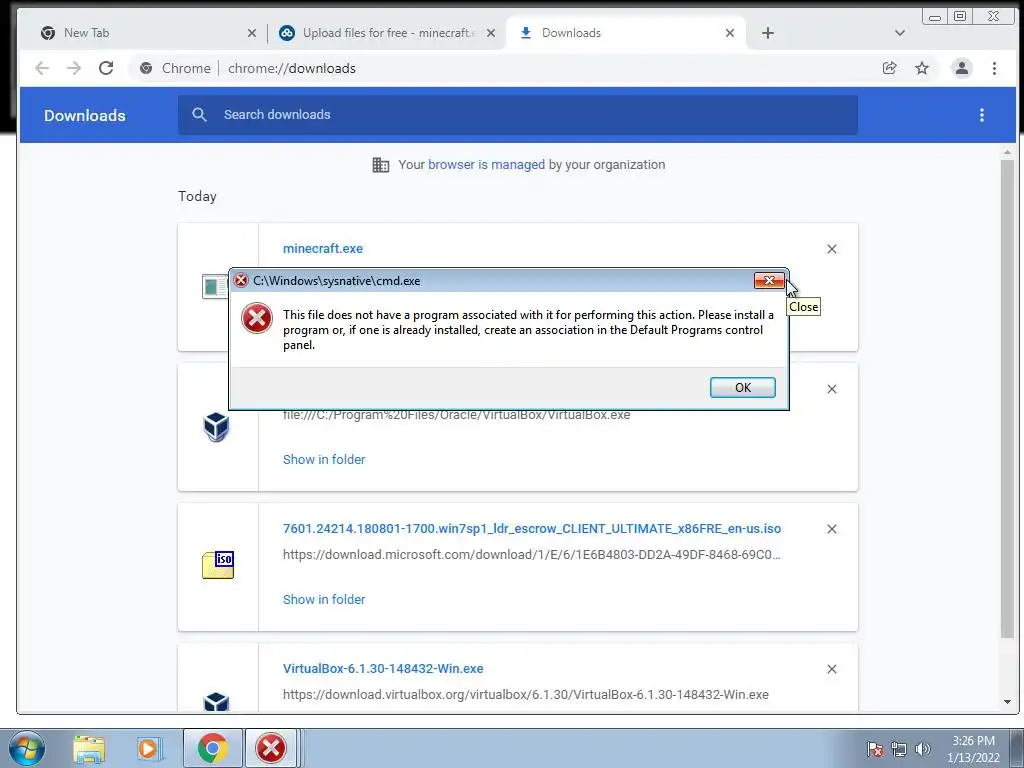This screenshot has height=768, width=1024.
Task: Show VirtualBox.exe file in folder
Action: point(324,459)
